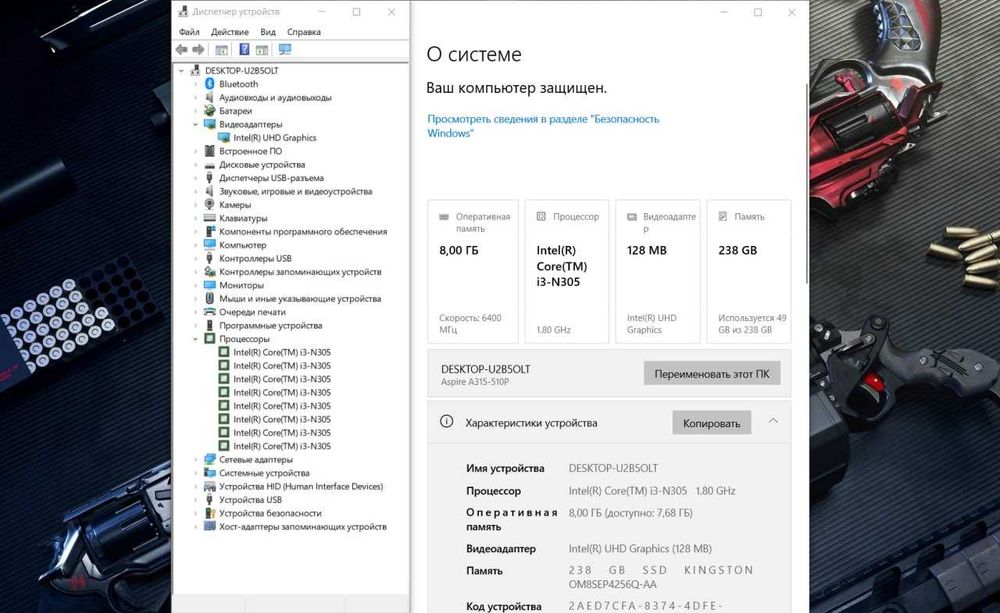
Task: Select the Контроллеры USB icon
Action: click(x=210, y=258)
